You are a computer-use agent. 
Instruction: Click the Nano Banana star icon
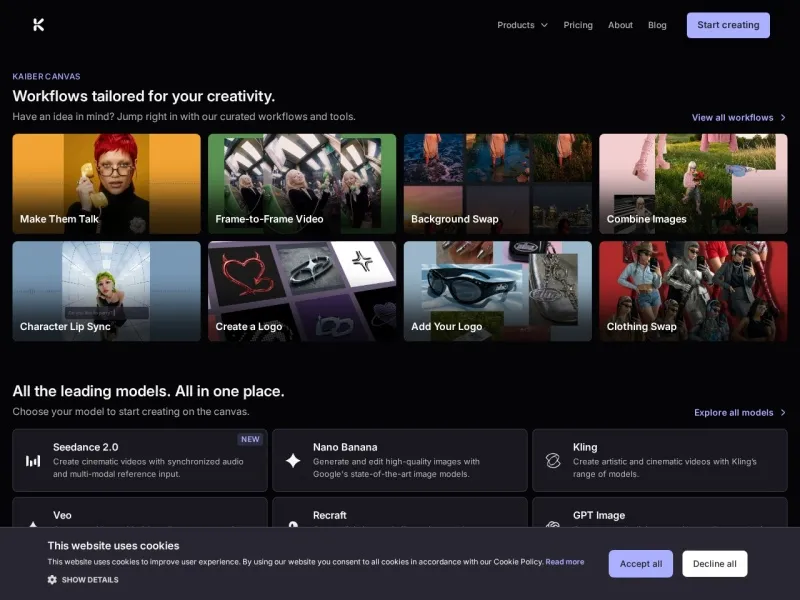tap(293, 460)
